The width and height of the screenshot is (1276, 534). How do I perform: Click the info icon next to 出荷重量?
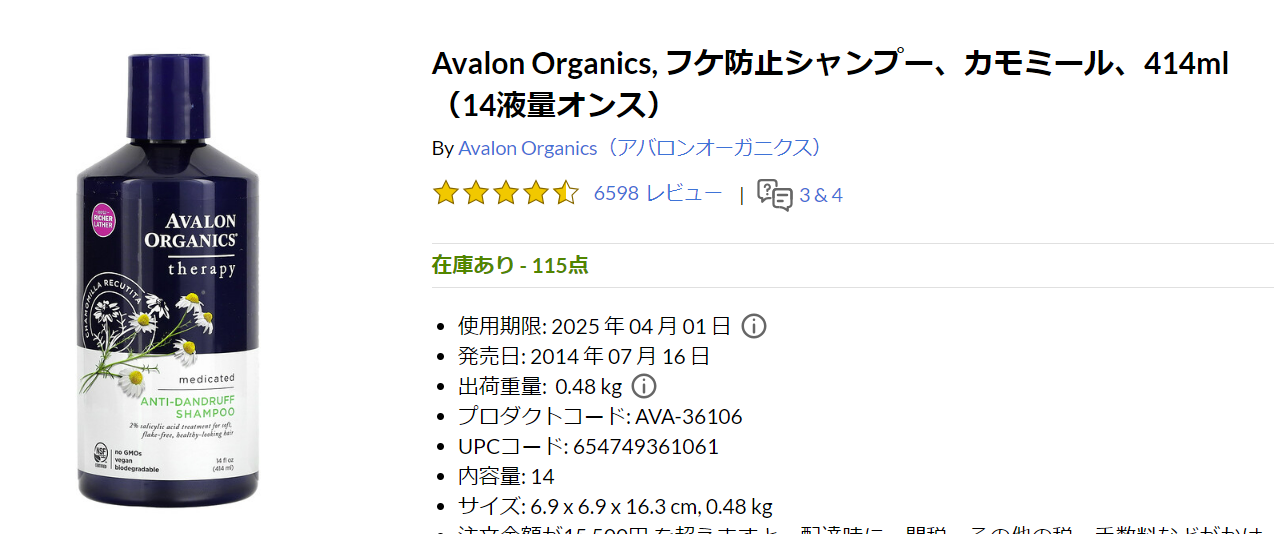(x=644, y=386)
